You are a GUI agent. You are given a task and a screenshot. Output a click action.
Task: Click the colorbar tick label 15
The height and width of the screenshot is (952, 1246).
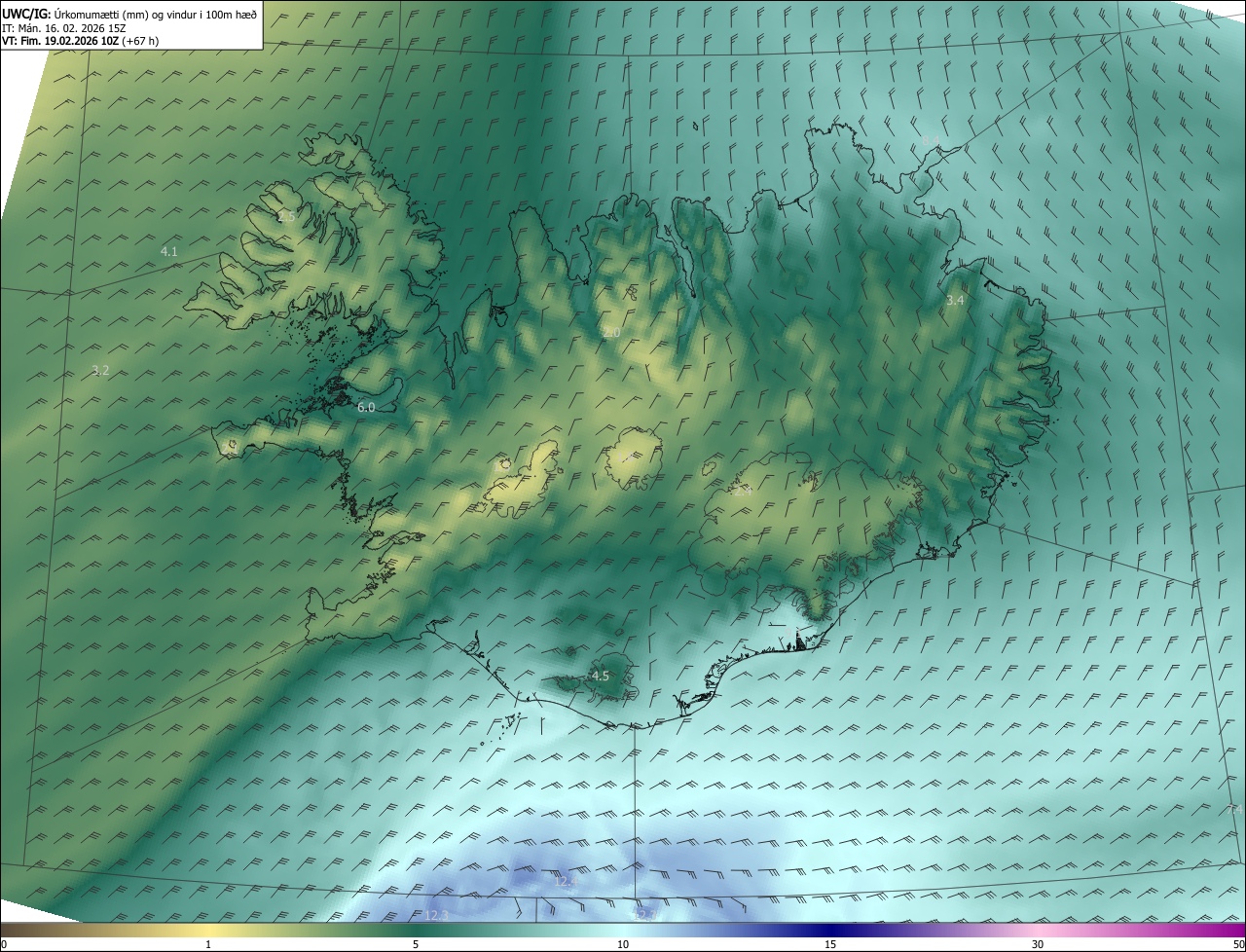coord(830,944)
